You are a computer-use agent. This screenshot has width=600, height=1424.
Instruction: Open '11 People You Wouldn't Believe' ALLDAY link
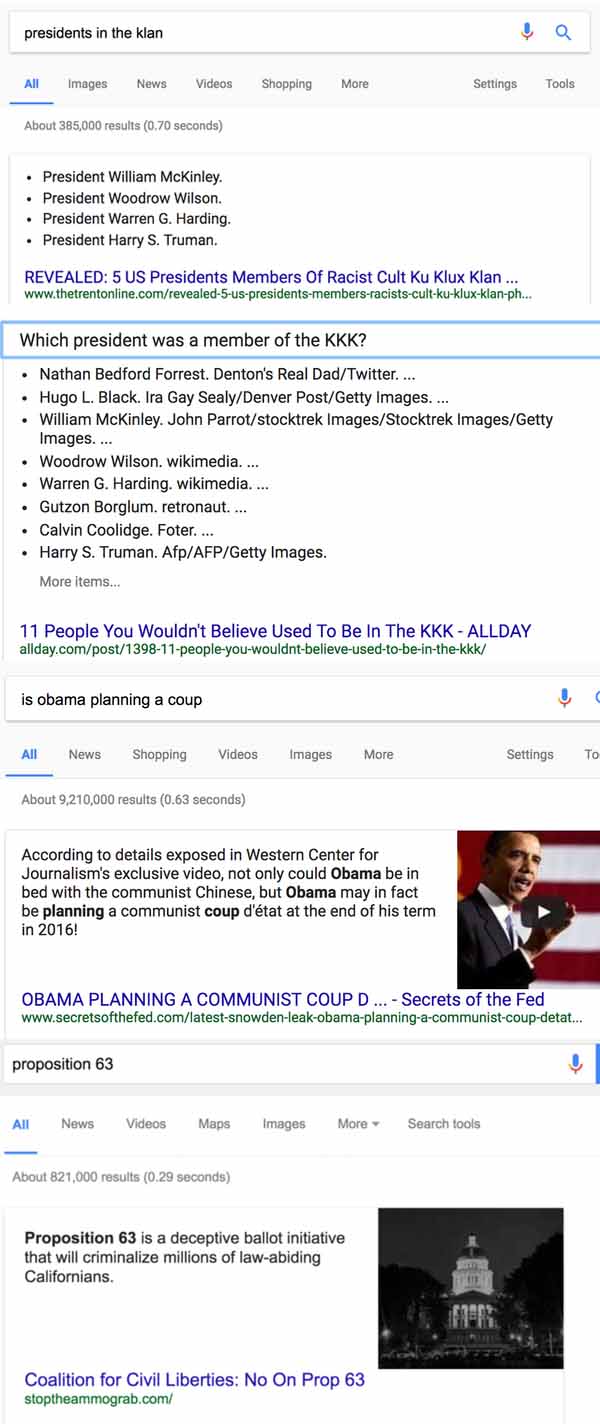275,631
